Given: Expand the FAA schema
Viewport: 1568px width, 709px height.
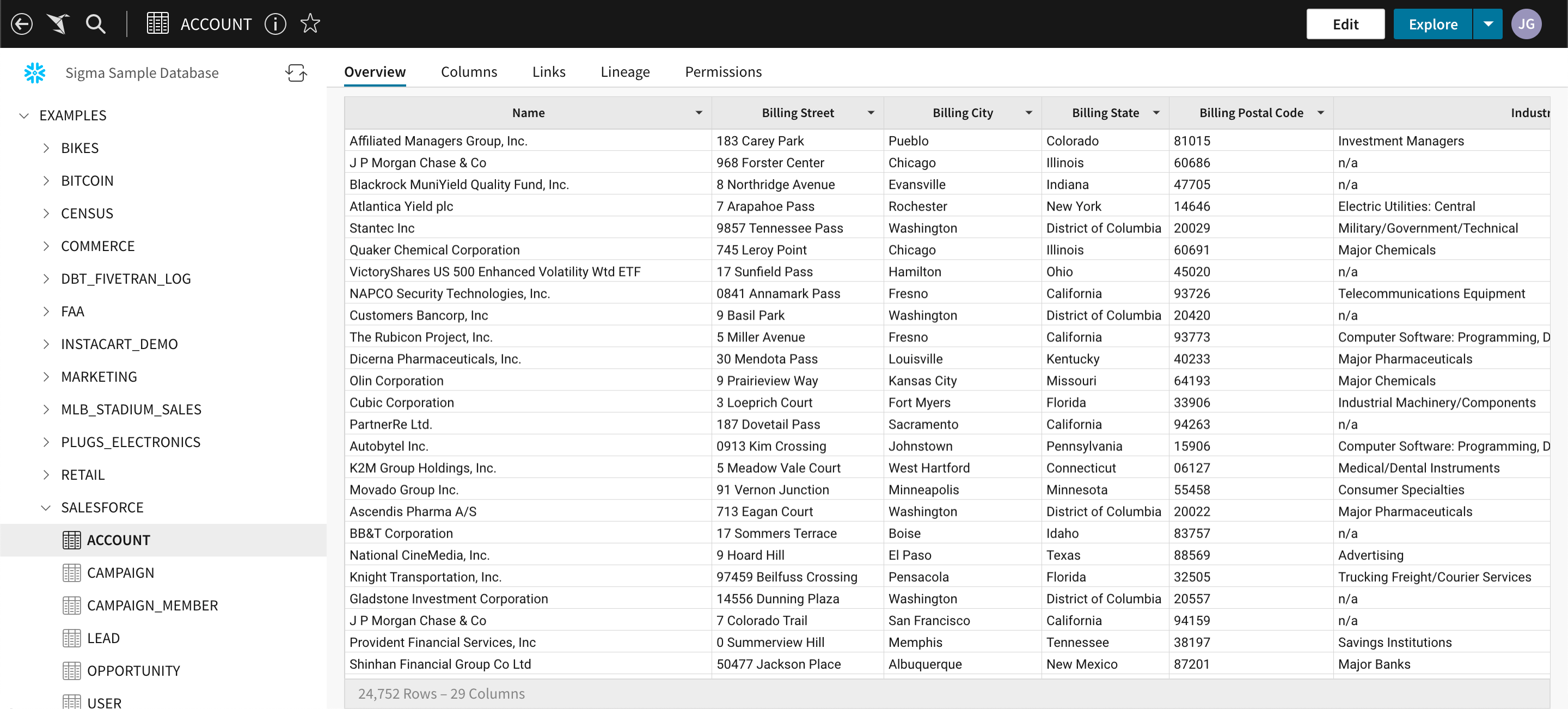Looking at the screenshot, I should click(x=46, y=312).
